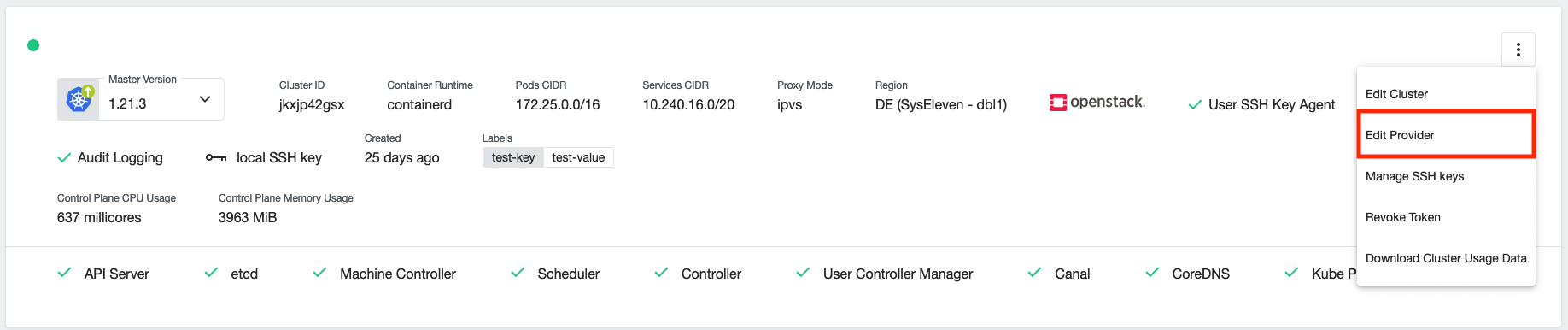The height and width of the screenshot is (330, 1568).
Task: Click the Canal status checkmark
Action: [x=1034, y=273]
